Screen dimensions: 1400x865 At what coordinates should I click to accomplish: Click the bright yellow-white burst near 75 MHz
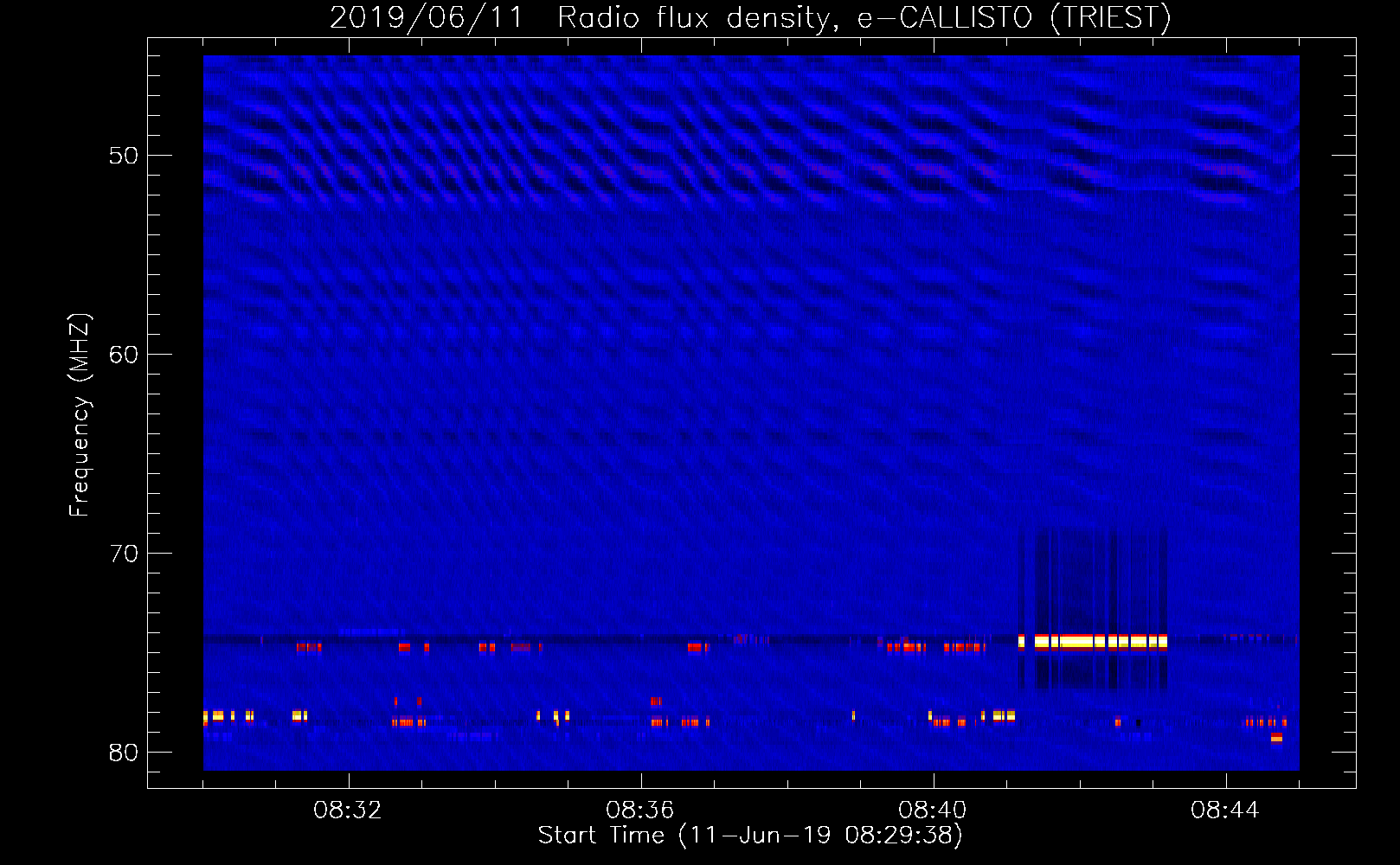pos(1093,642)
